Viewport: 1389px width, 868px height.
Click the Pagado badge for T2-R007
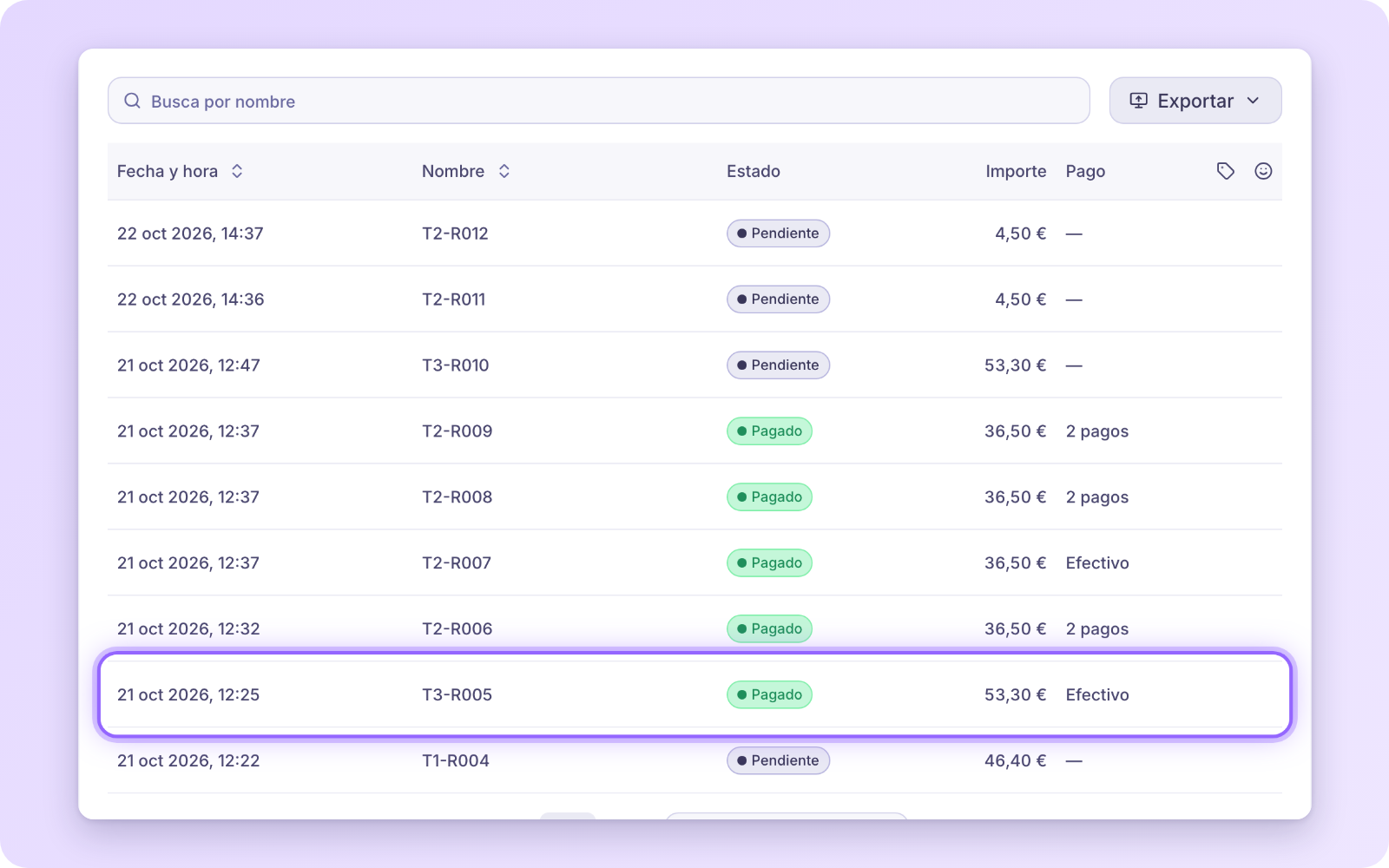point(769,563)
